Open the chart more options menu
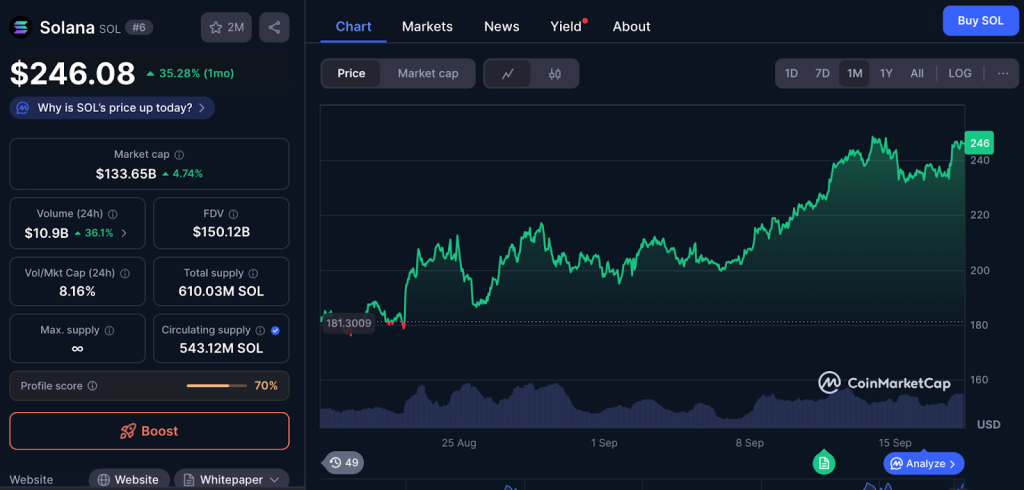The height and width of the screenshot is (490, 1024). pyautogui.click(x=1002, y=73)
